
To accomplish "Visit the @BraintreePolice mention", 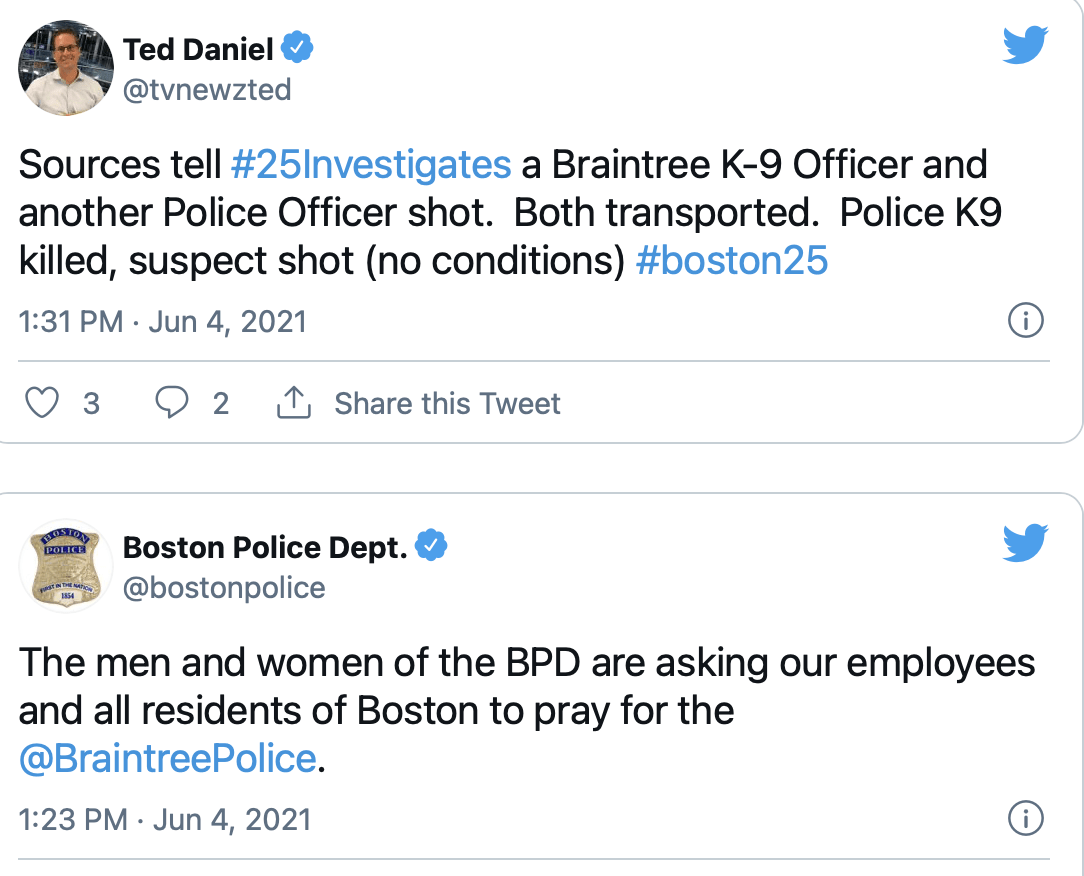I will (x=167, y=758).
